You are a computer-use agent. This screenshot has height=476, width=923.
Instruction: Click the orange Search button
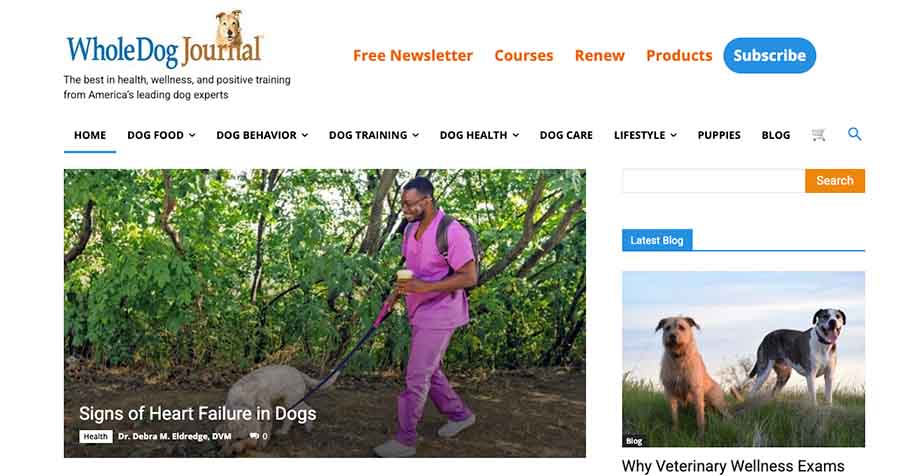[835, 181]
